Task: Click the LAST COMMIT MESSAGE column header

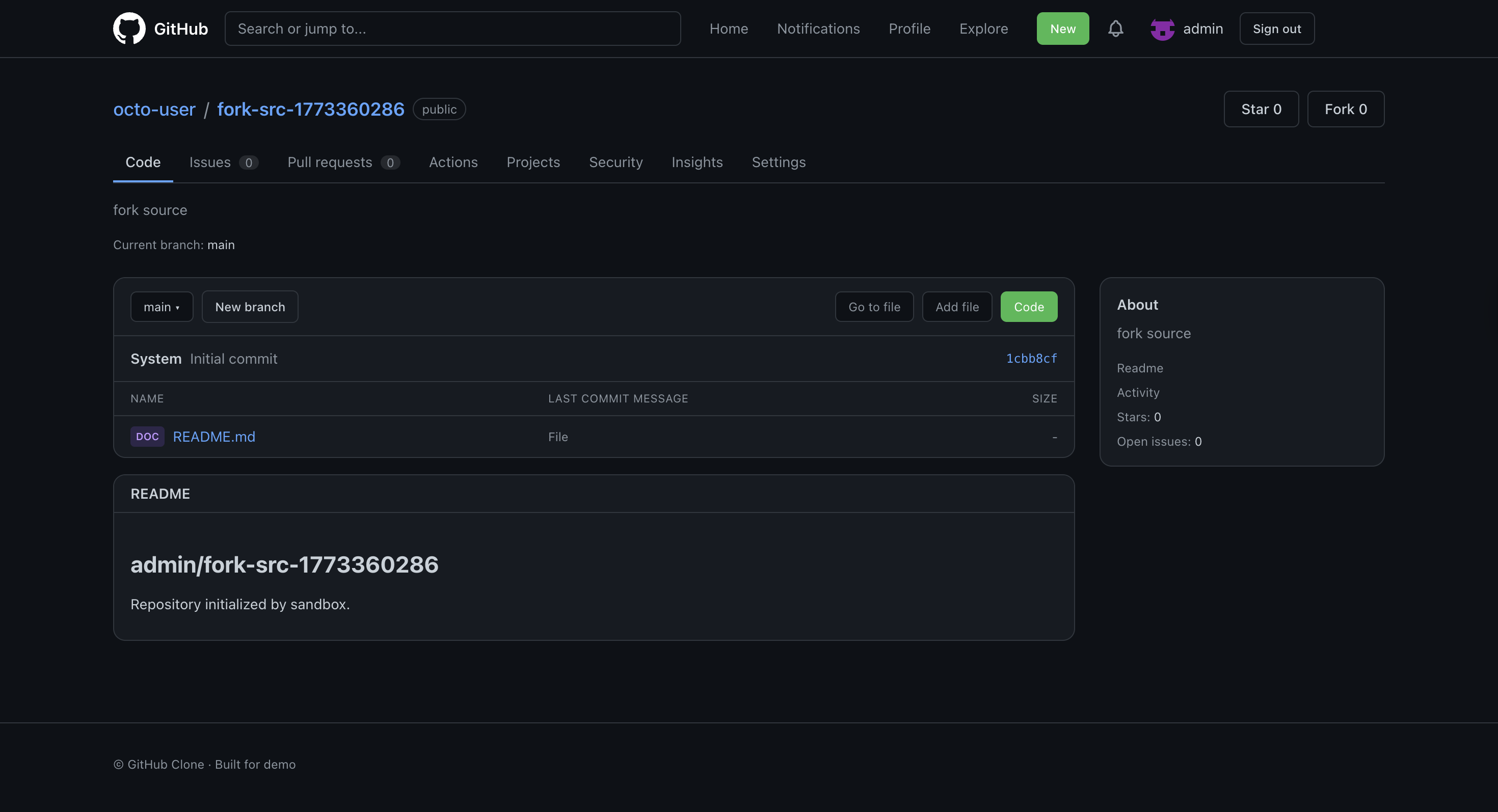Action: point(618,398)
